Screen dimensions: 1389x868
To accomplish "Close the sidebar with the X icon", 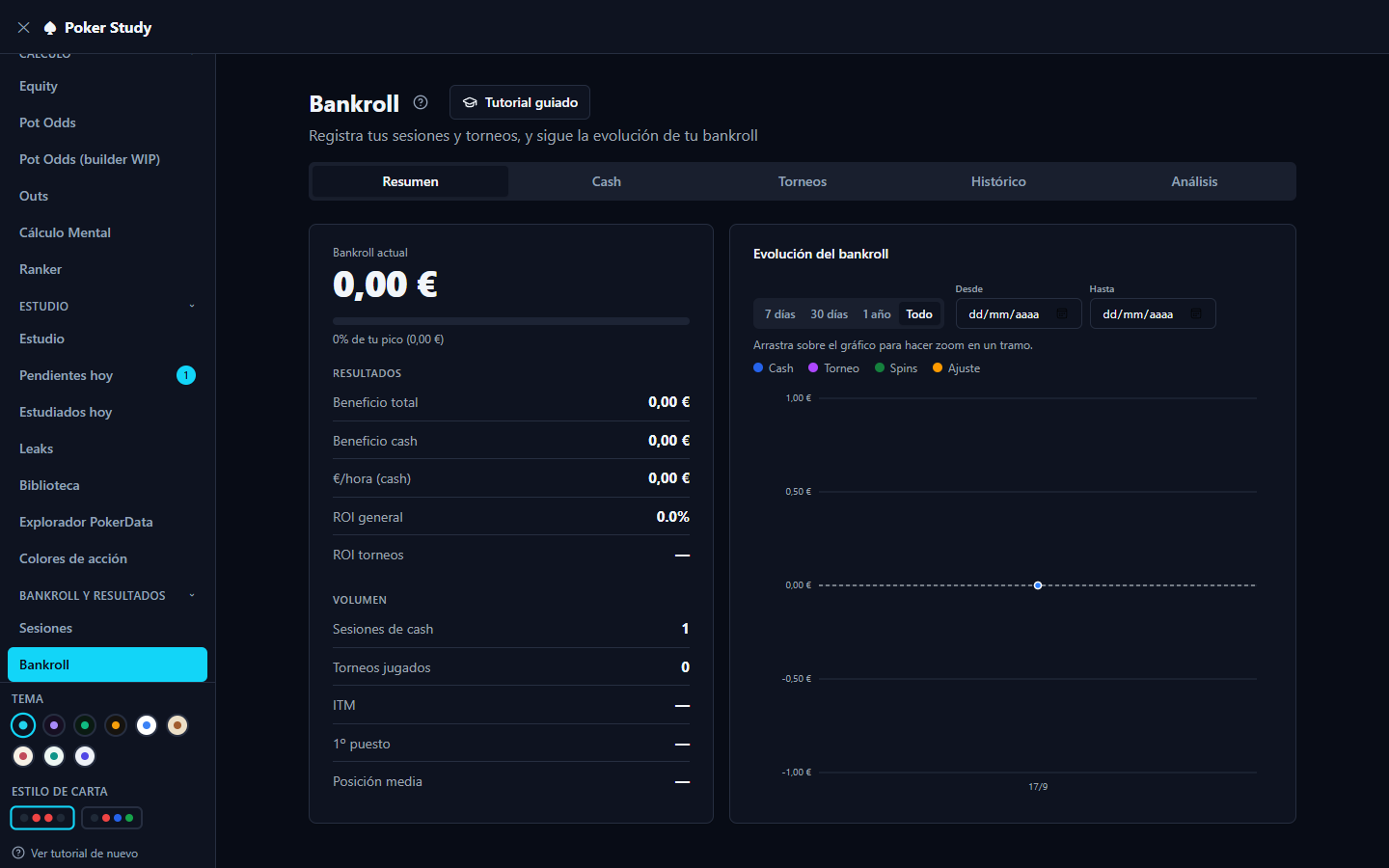I will click(x=24, y=28).
